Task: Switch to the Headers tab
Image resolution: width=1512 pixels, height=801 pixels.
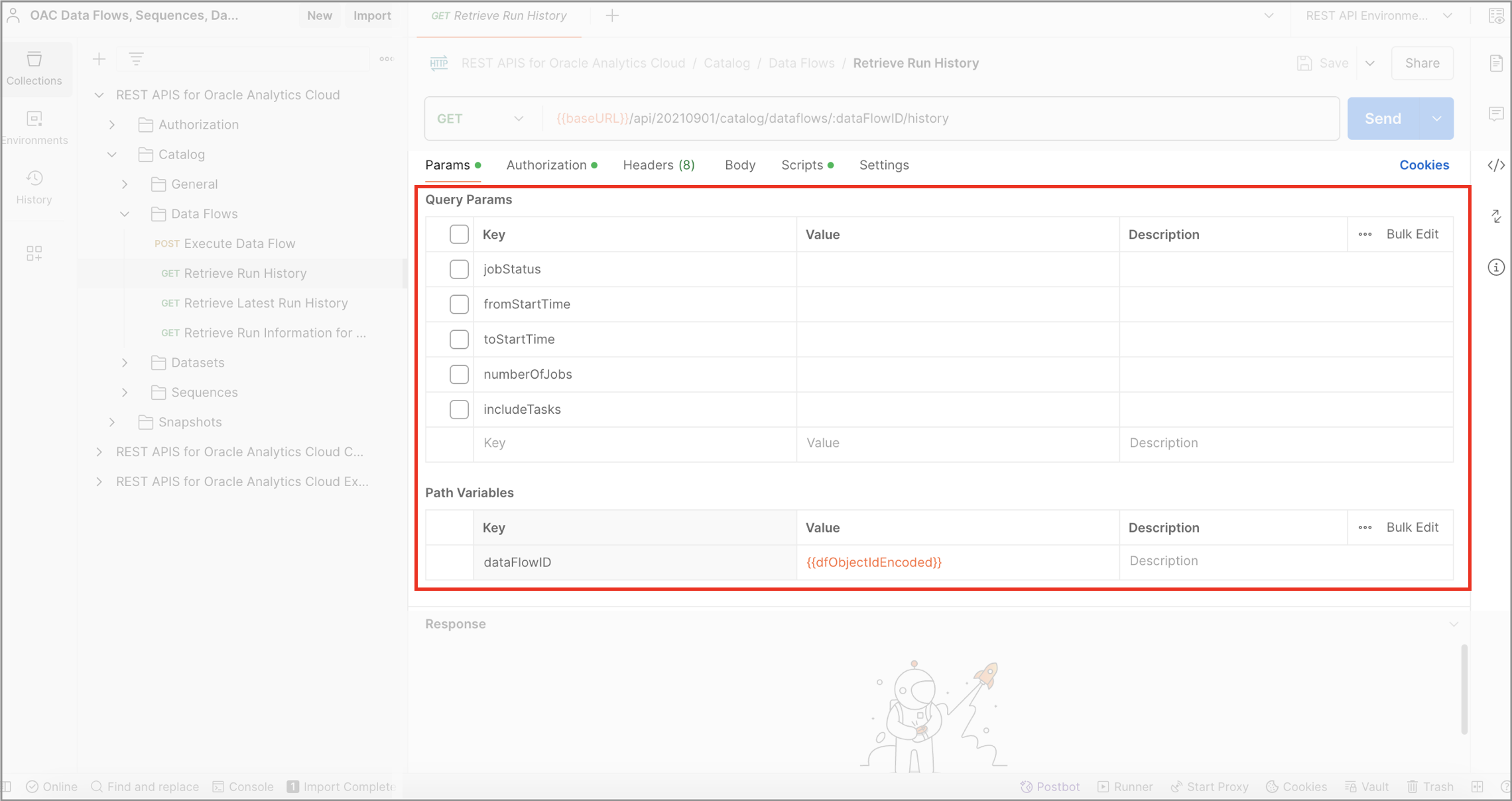Action: 658,165
